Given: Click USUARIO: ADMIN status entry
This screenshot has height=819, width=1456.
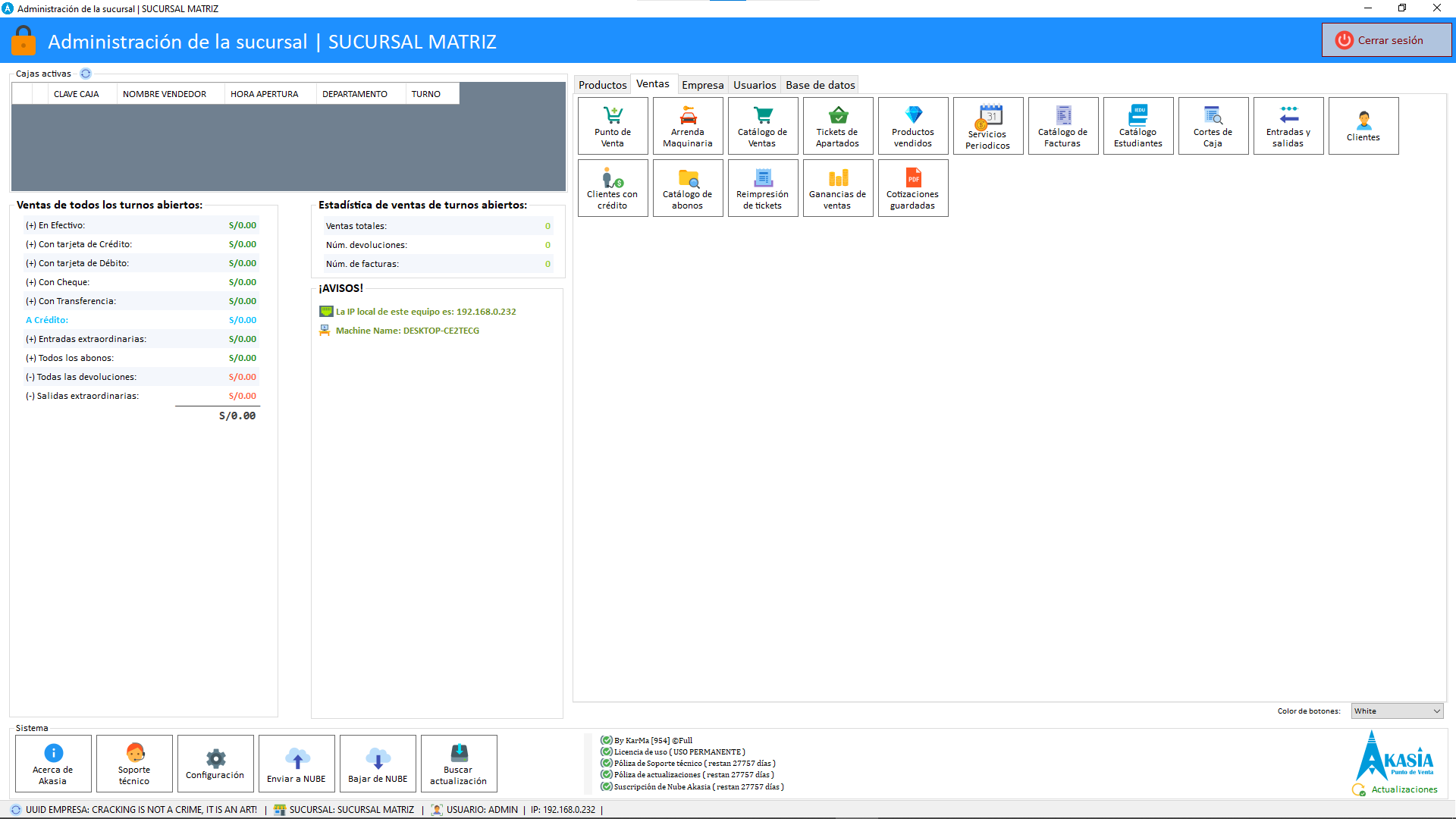Looking at the screenshot, I should (x=482, y=810).
